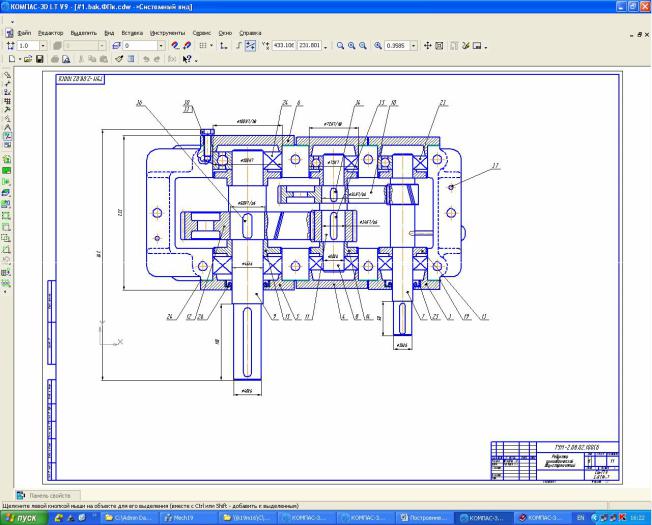Toggle the grid display button
Viewport: 652px width, 525px height.
coord(204,45)
